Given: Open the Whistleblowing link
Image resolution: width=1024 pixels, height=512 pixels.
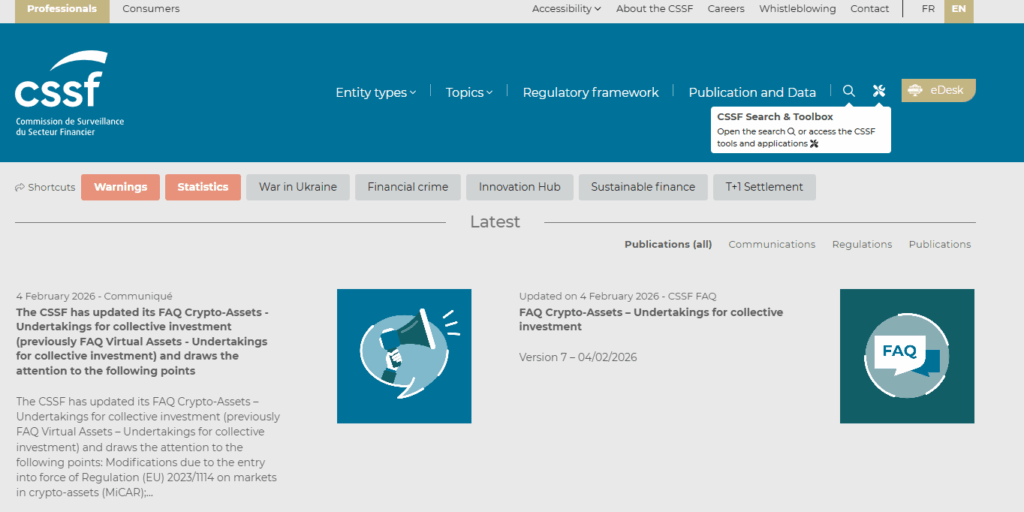Looking at the screenshot, I should (797, 9).
